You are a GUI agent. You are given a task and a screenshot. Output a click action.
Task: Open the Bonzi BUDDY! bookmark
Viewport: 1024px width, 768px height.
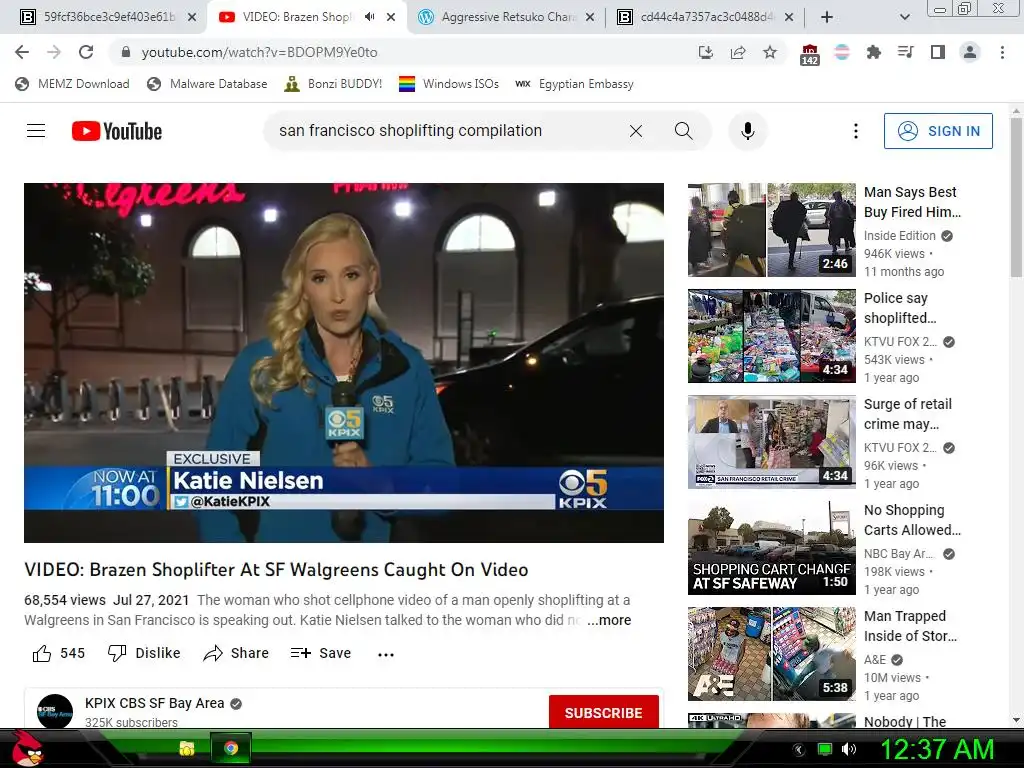pos(334,84)
